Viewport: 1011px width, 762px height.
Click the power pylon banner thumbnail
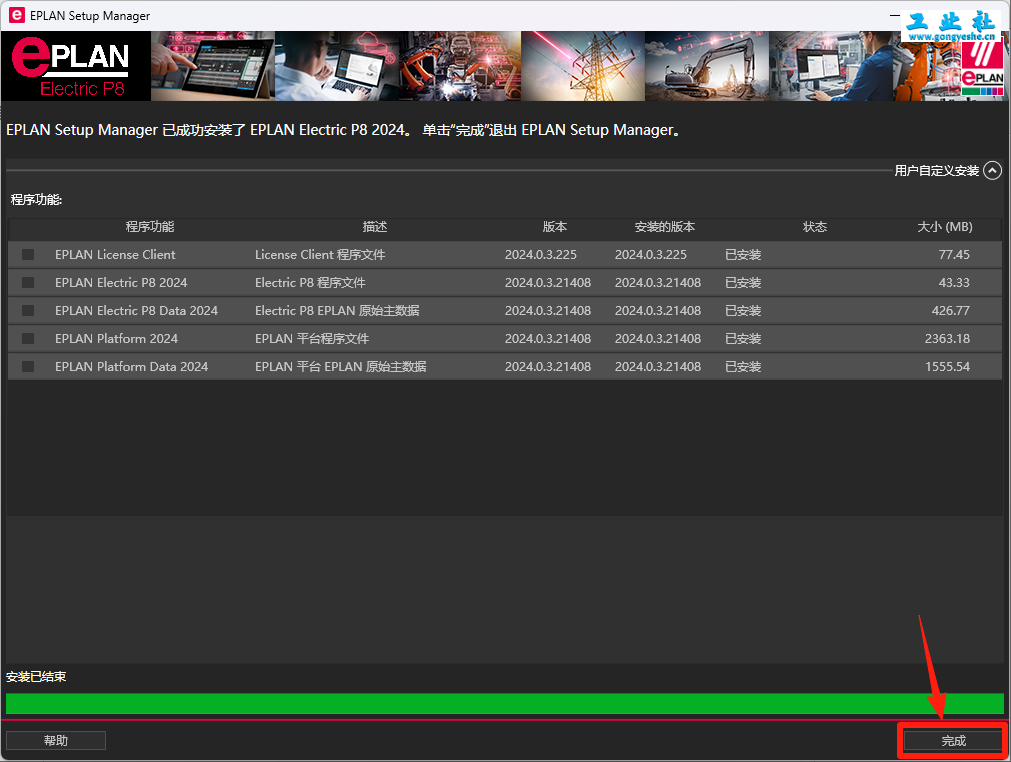[x=583, y=66]
